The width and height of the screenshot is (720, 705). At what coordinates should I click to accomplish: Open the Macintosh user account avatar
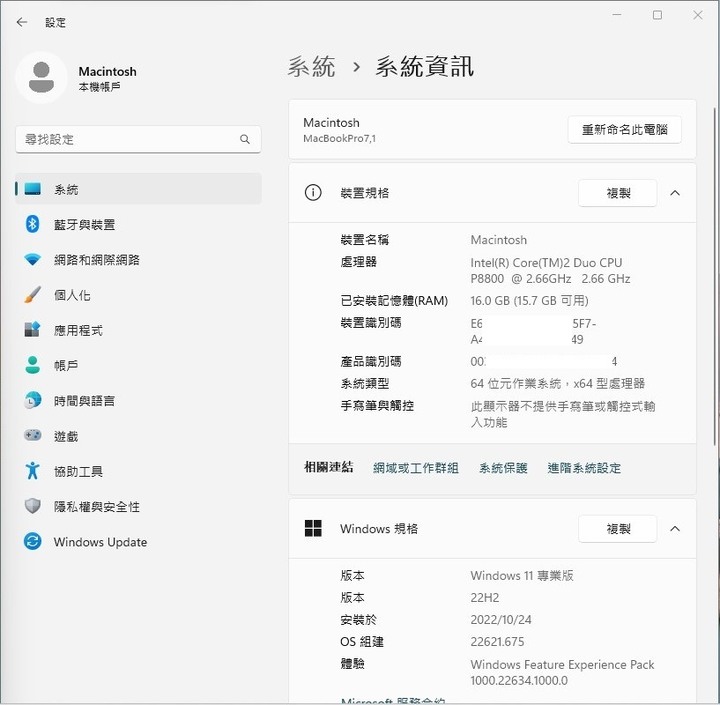coord(41,78)
